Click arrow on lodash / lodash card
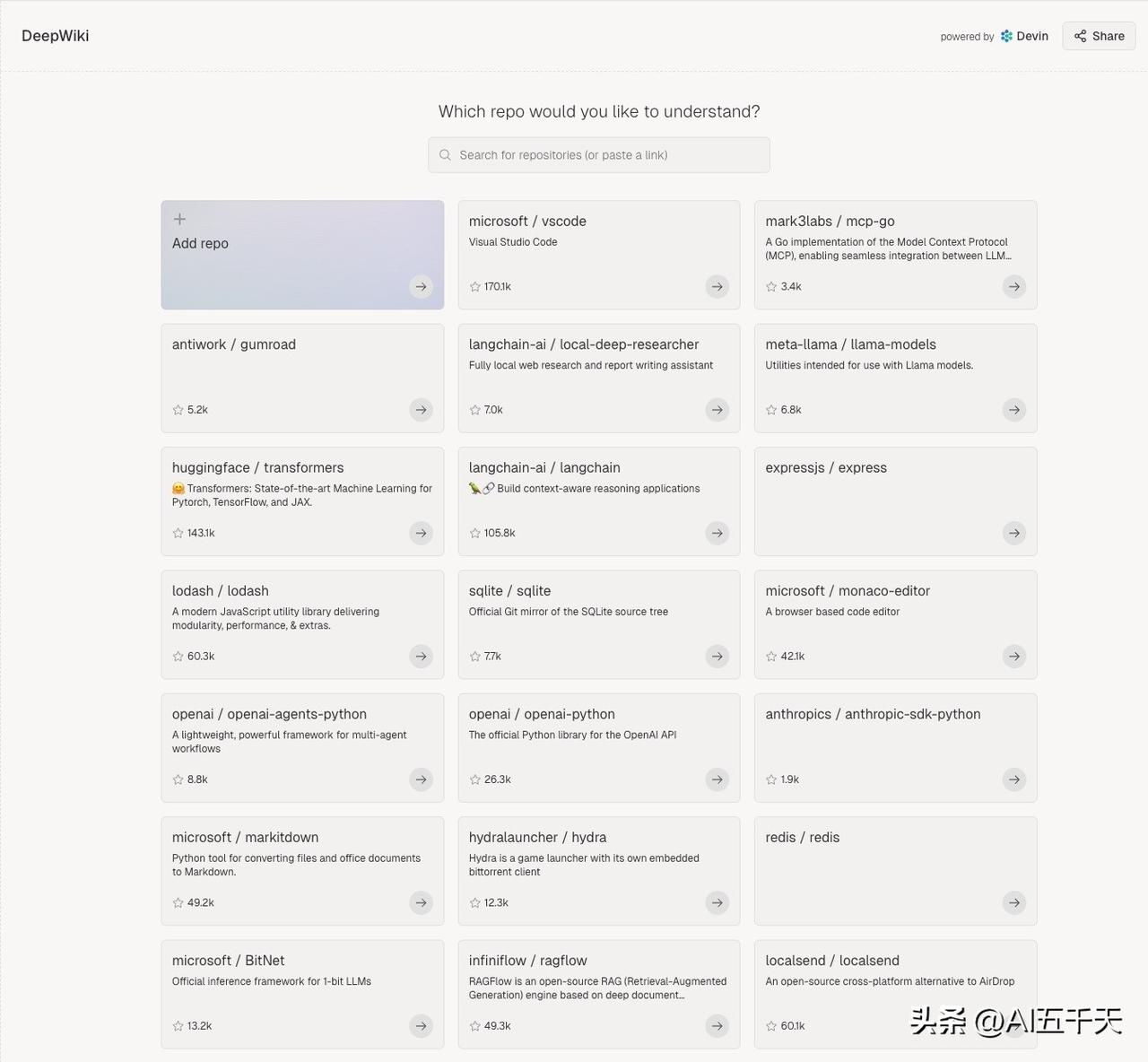 tap(421, 657)
